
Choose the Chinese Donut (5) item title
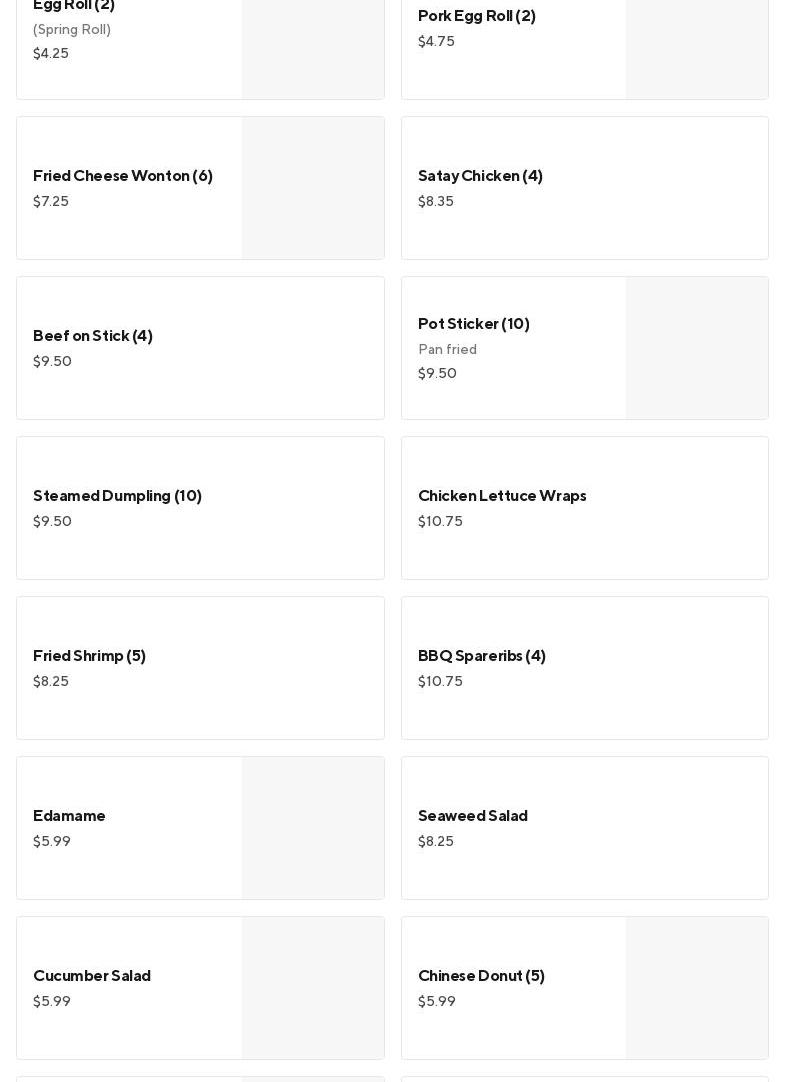coord(481,976)
